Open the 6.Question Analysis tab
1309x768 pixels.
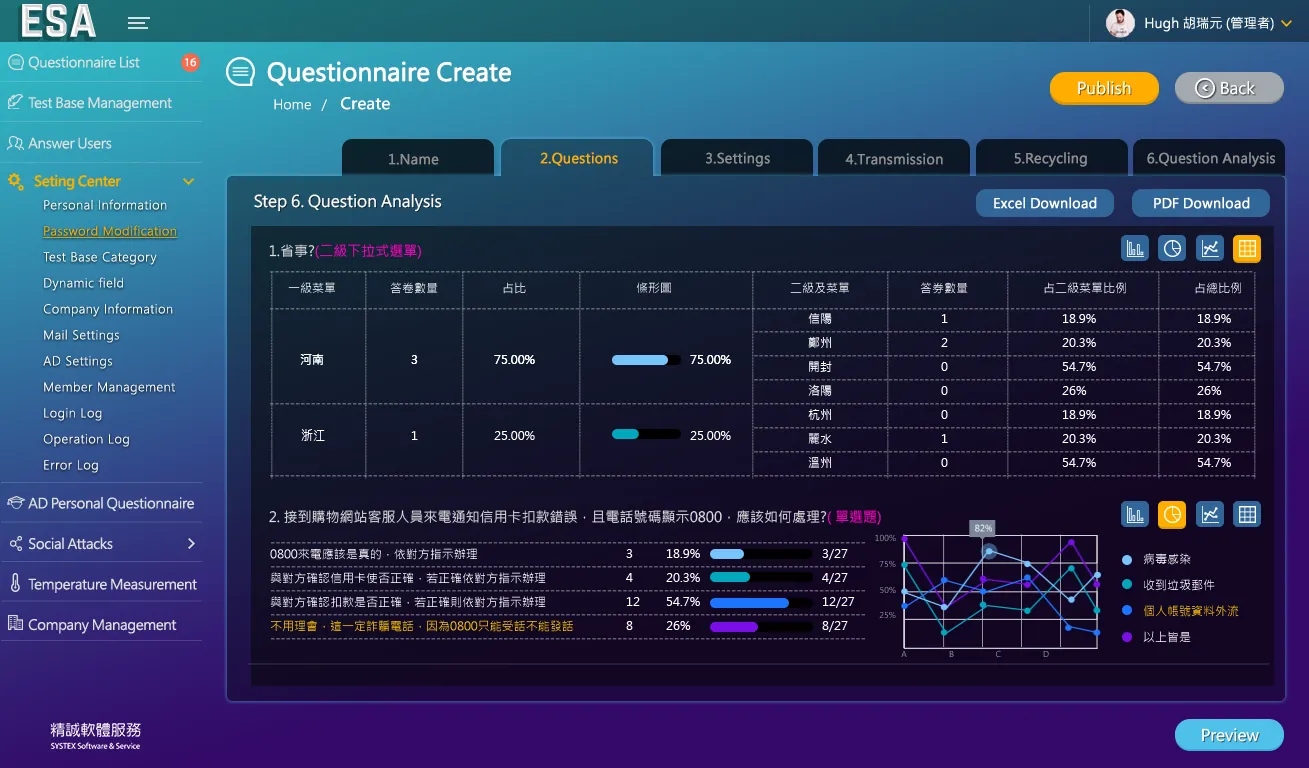point(1210,158)
